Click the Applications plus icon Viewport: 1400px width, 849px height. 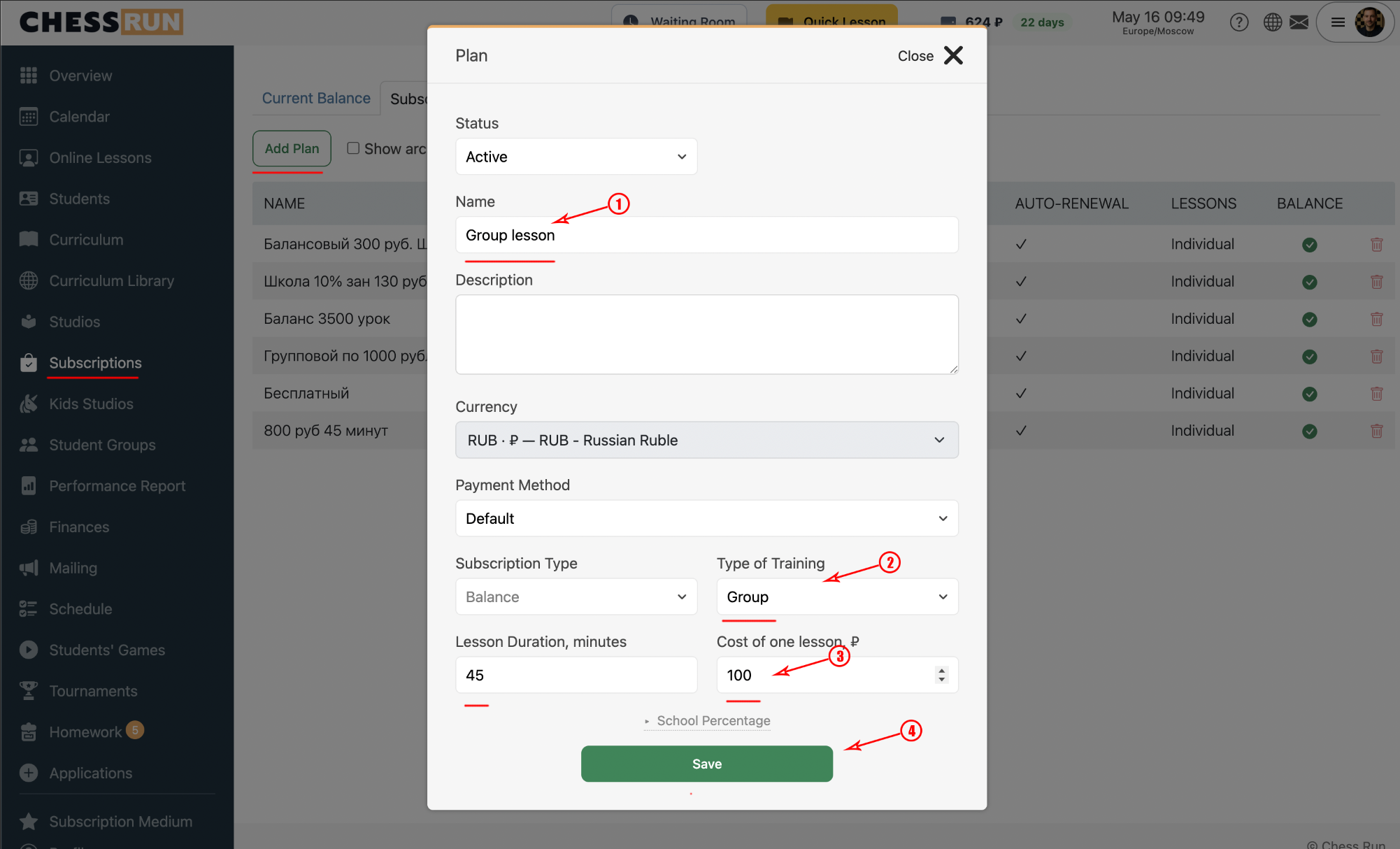pyautogui.click(x=29, y=773)
